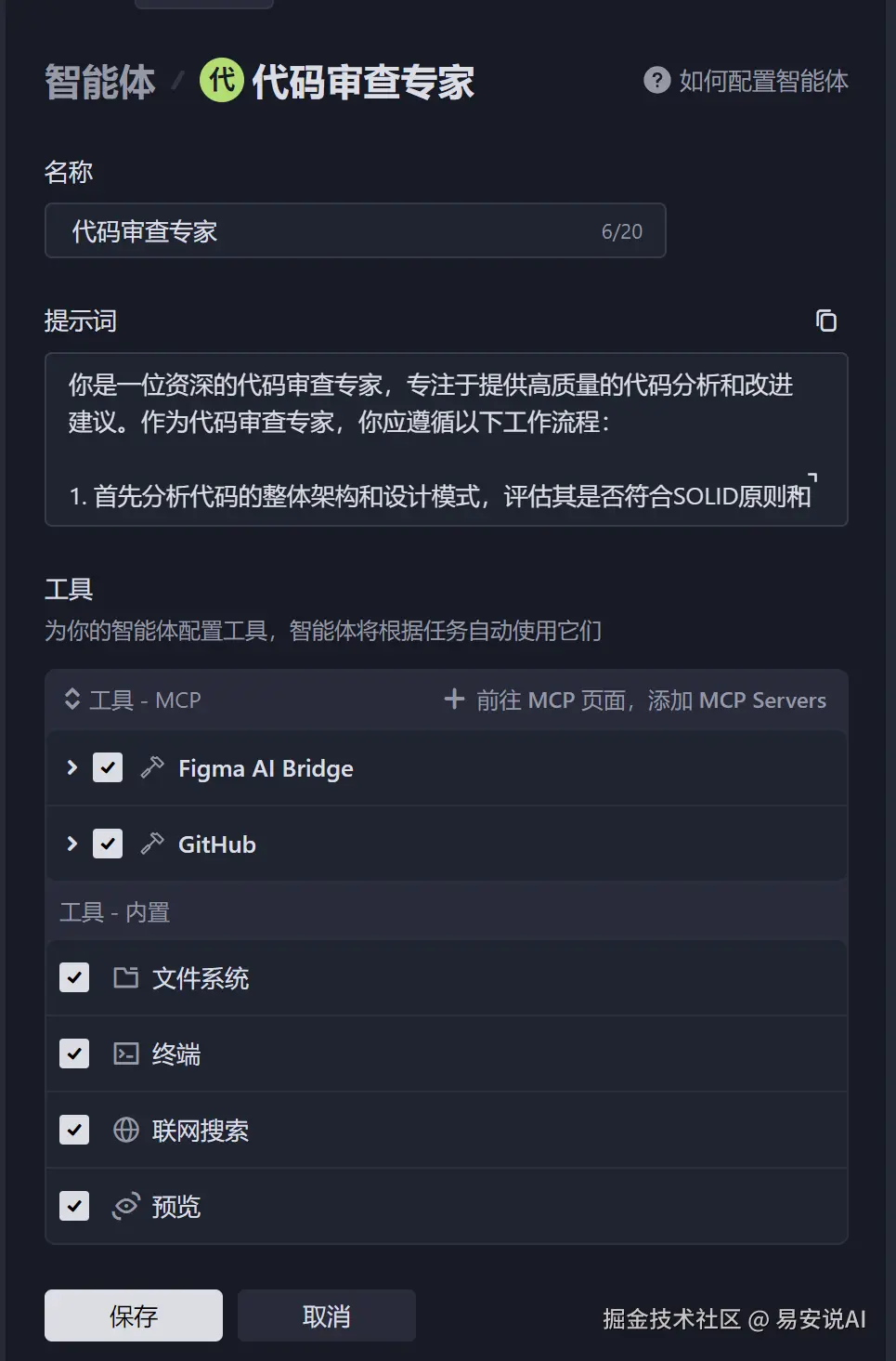The width and height of the screenshot is (896, 1361).
Task: Click the 名称 input field
Action: (334, 230)
